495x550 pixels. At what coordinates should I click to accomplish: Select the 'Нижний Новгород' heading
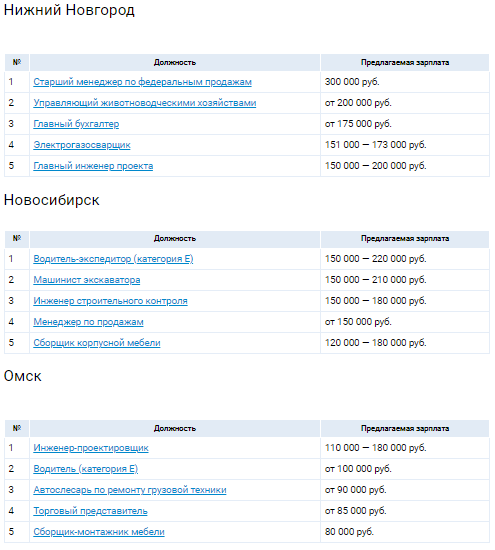pyautogui.click(x=69, y=10)
